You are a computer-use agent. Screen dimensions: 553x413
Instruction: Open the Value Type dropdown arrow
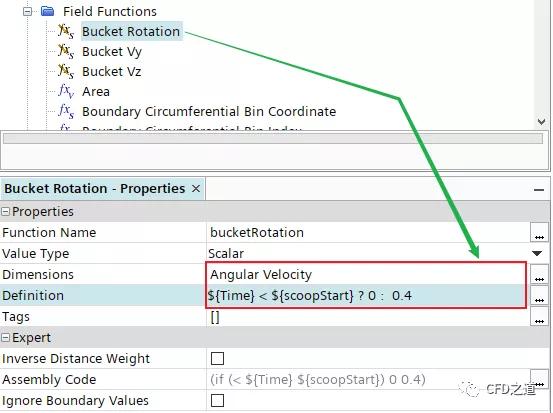[537, 253]
